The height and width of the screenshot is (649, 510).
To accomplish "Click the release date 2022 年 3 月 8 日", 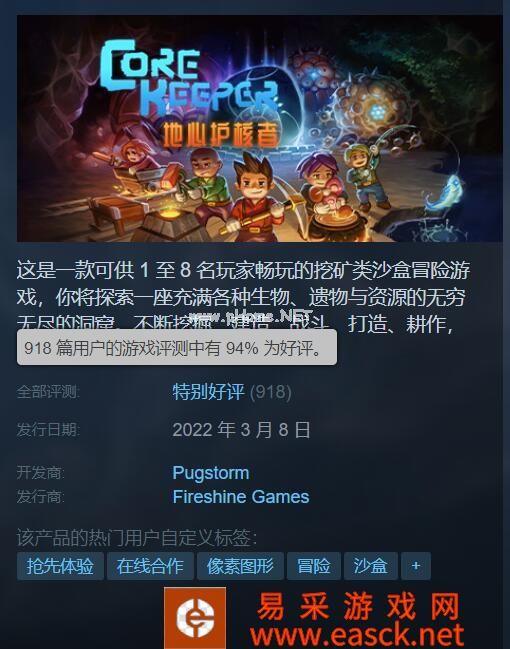I will tap(241, 430).
